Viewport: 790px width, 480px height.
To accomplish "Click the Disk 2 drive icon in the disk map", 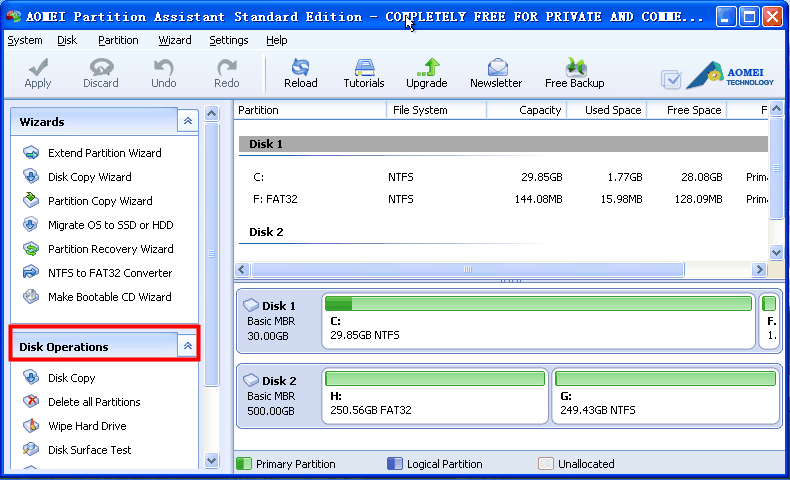I will click(x=251, y=380).
